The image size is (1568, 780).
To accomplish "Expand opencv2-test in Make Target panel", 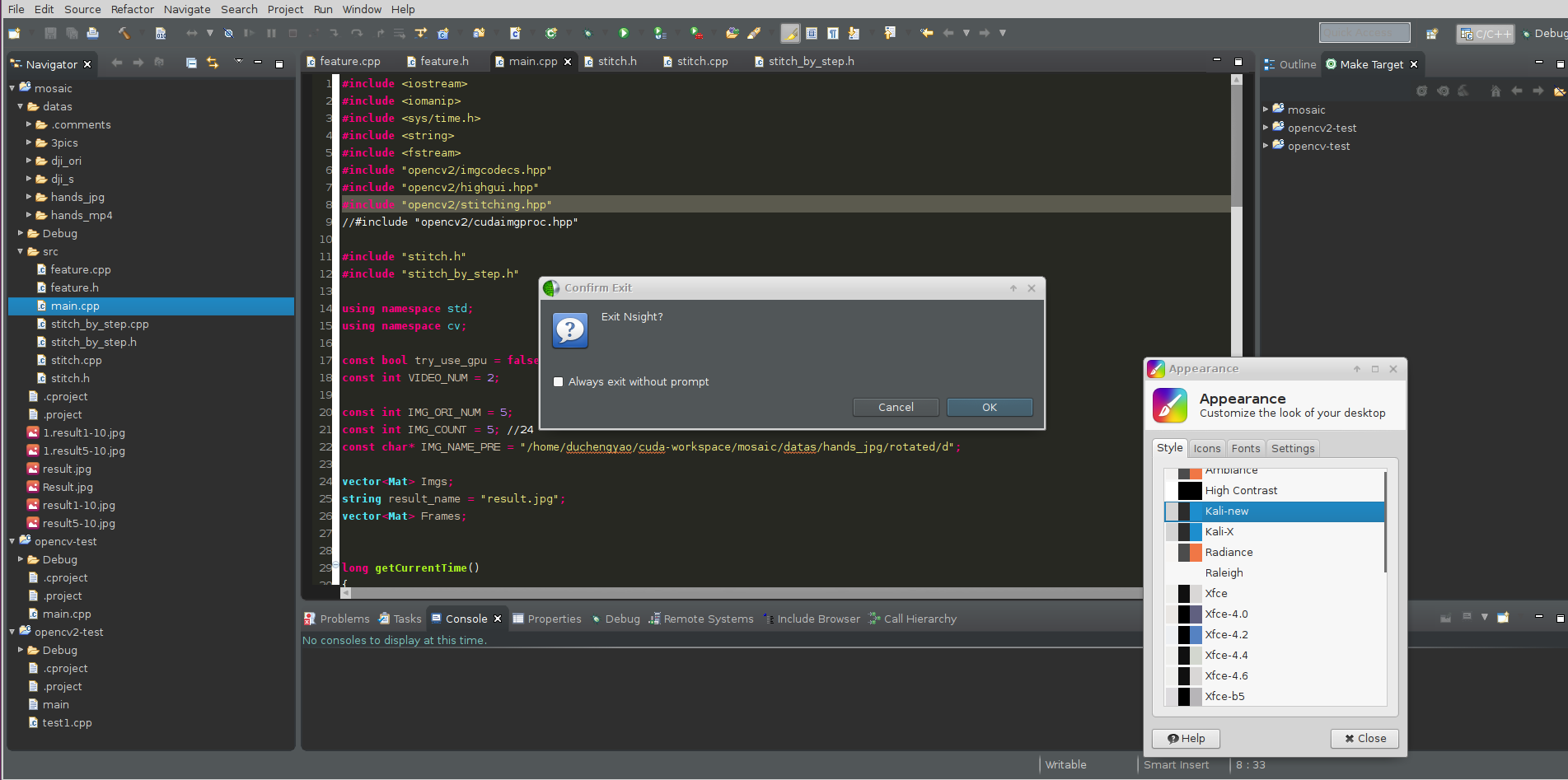I will tap(1266, 128).
